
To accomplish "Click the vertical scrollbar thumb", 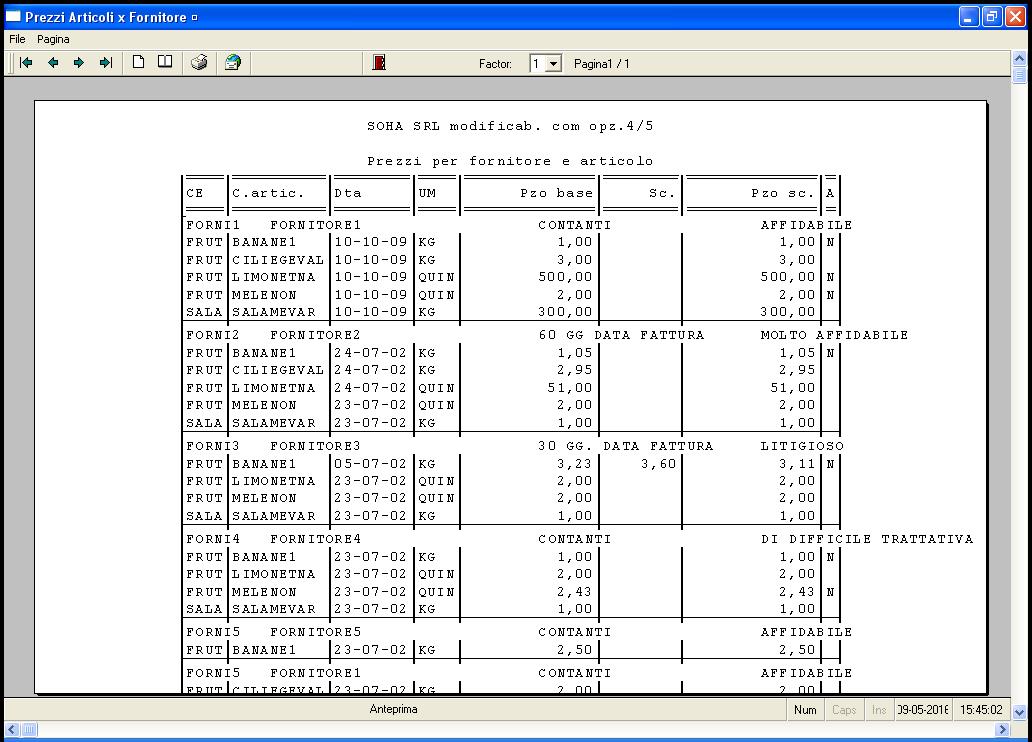I will click(1019, 75).
